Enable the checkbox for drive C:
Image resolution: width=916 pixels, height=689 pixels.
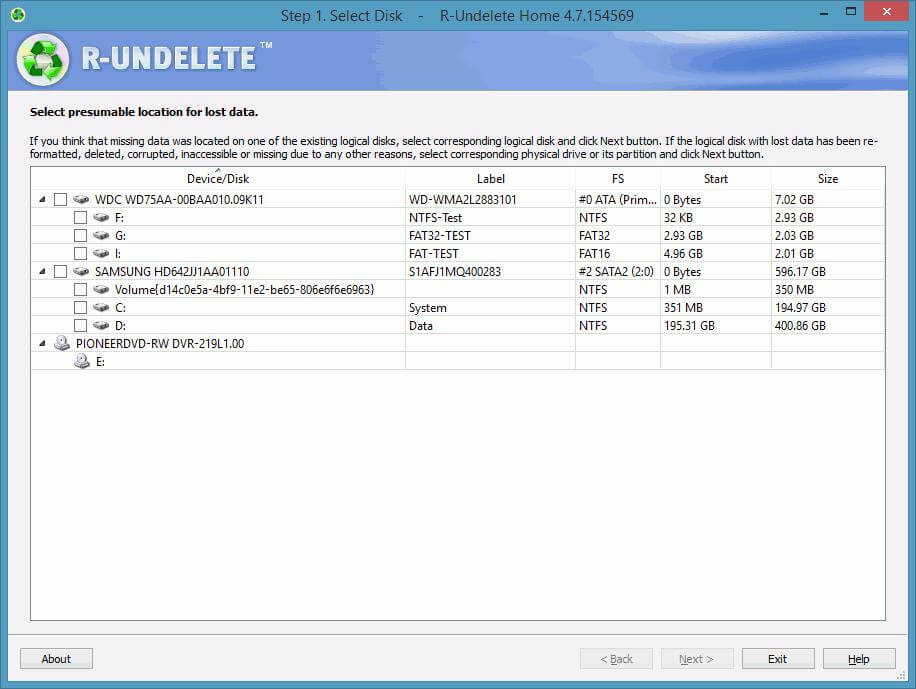81,307
